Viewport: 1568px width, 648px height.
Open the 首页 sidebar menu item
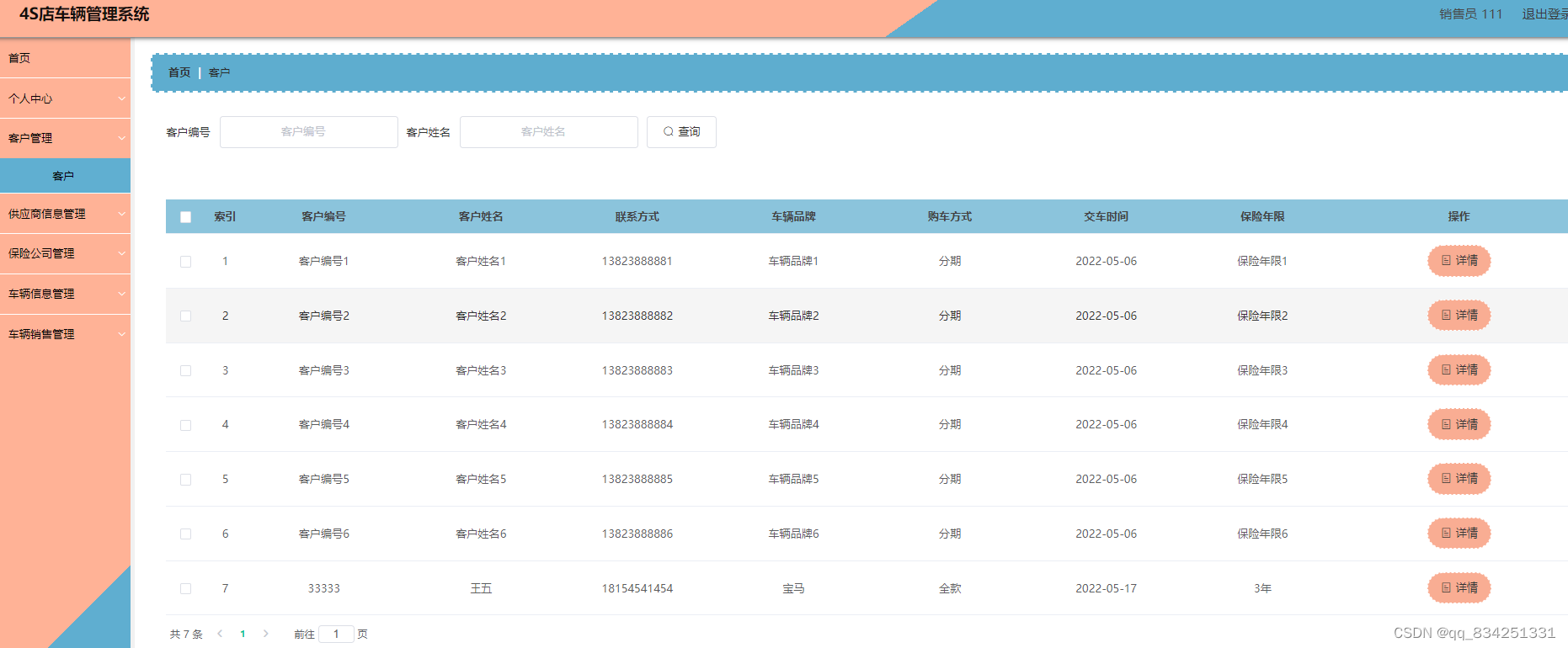point(65,58)
